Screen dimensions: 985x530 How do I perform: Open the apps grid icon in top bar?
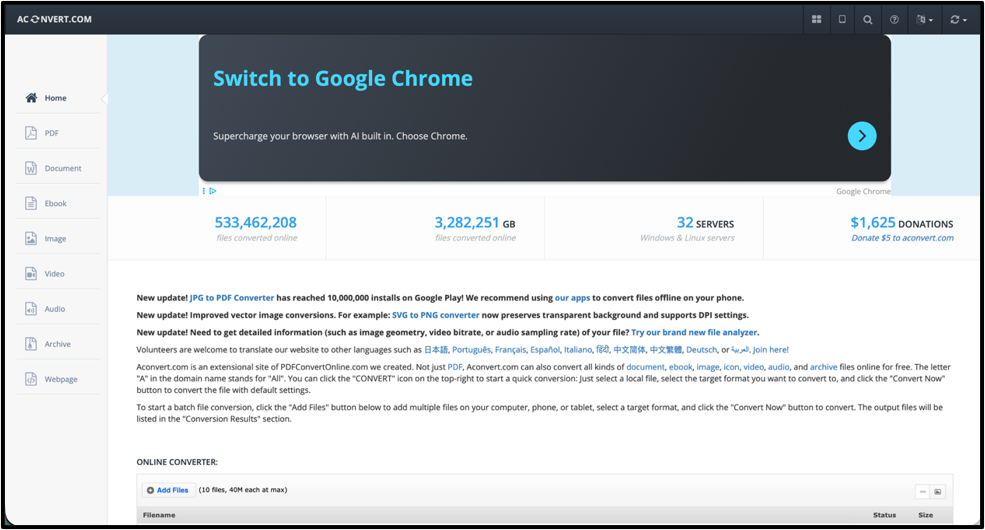click(x=816, y=19)
